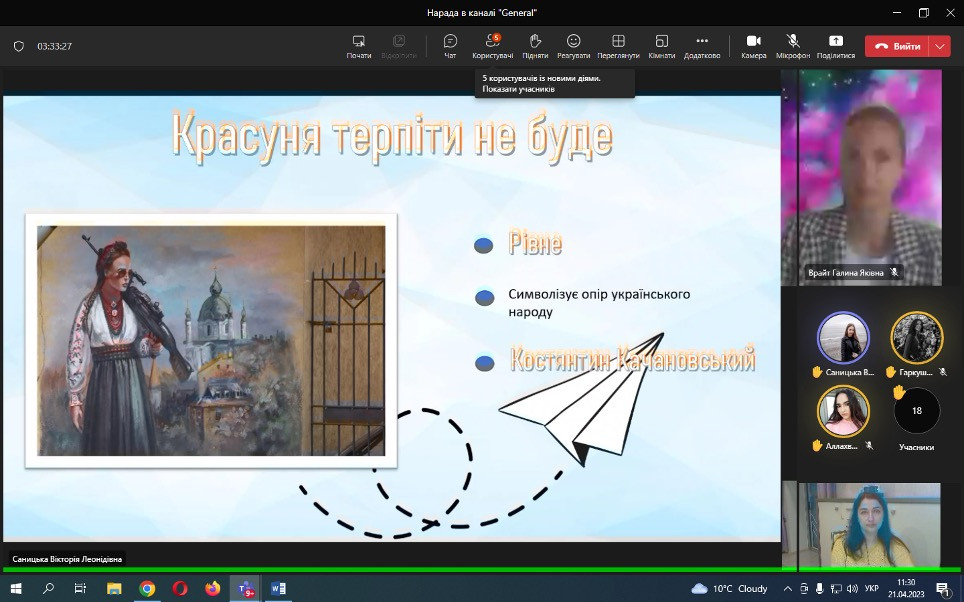The width and height of the screenshot is (964, 602).
Task: Click the Почати share button
Action: (x=358, y=46)
